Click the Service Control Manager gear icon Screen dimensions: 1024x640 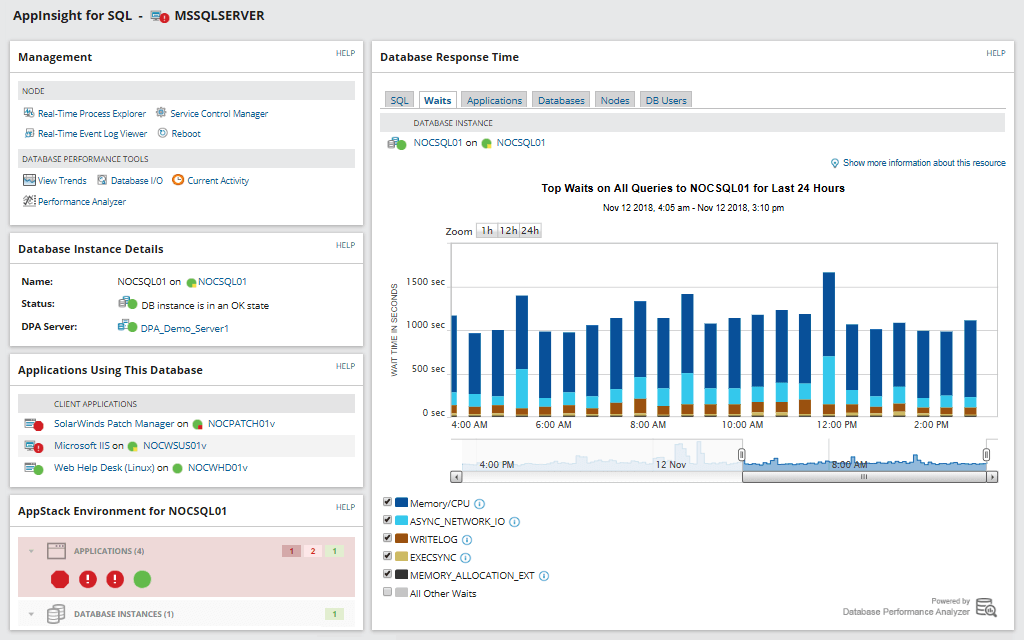(161, 112)
